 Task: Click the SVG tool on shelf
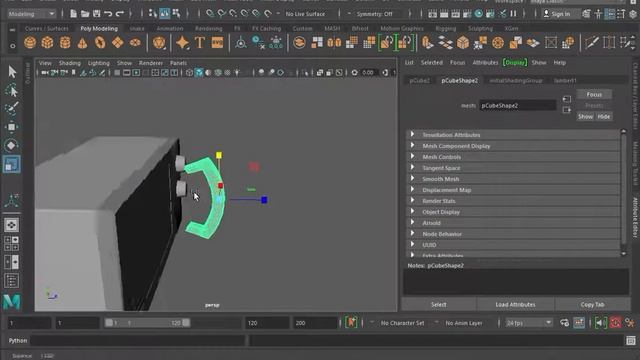coord(217,42)
